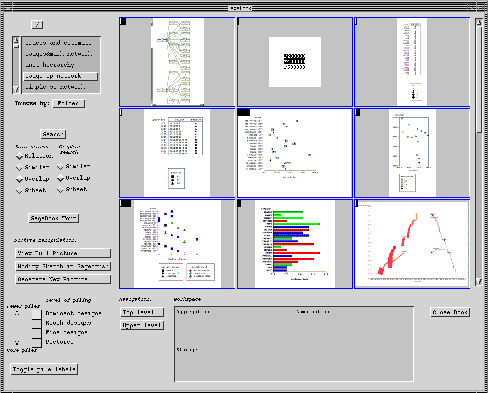Image resolution: width=488 pixels, height=393 pixels.
Task: Select the first diamond option in right column
Action: pyautogui.click(x=60, y=166)
